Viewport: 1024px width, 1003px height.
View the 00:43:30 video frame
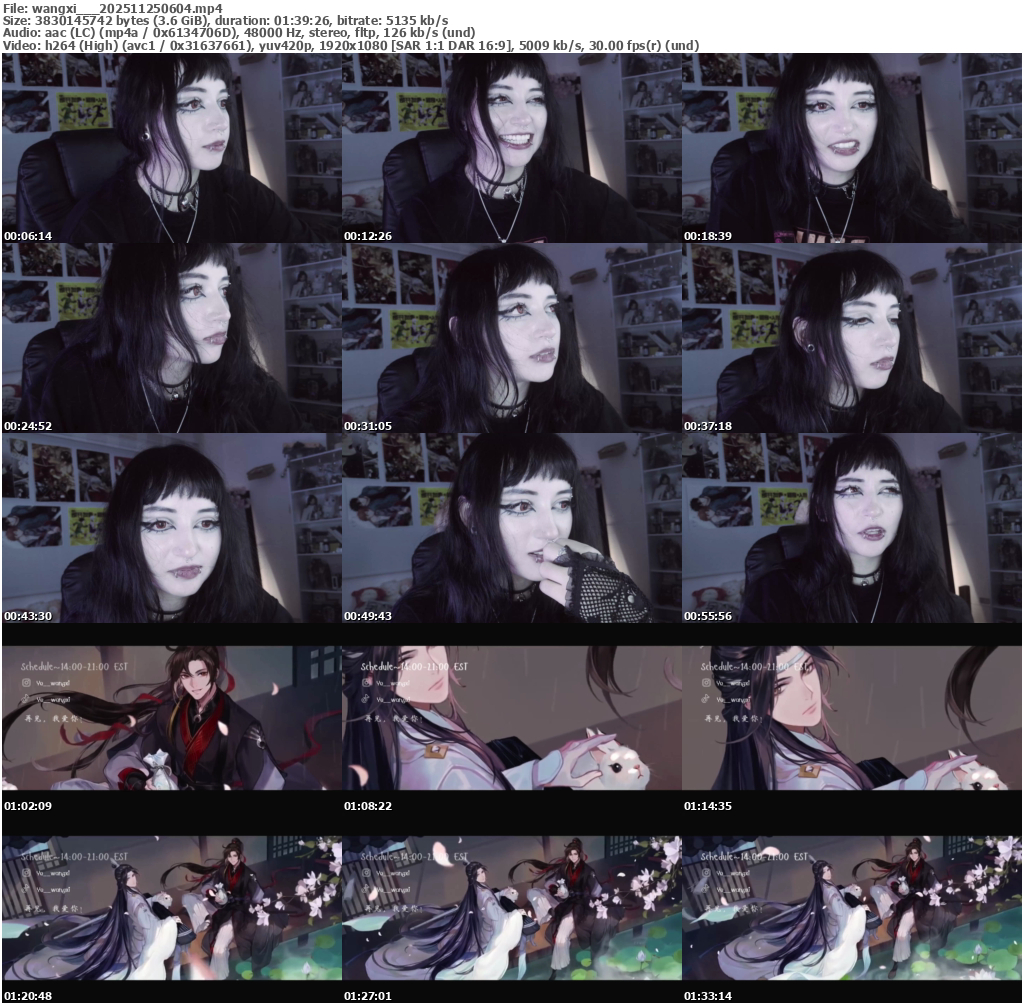pos(172,528)
